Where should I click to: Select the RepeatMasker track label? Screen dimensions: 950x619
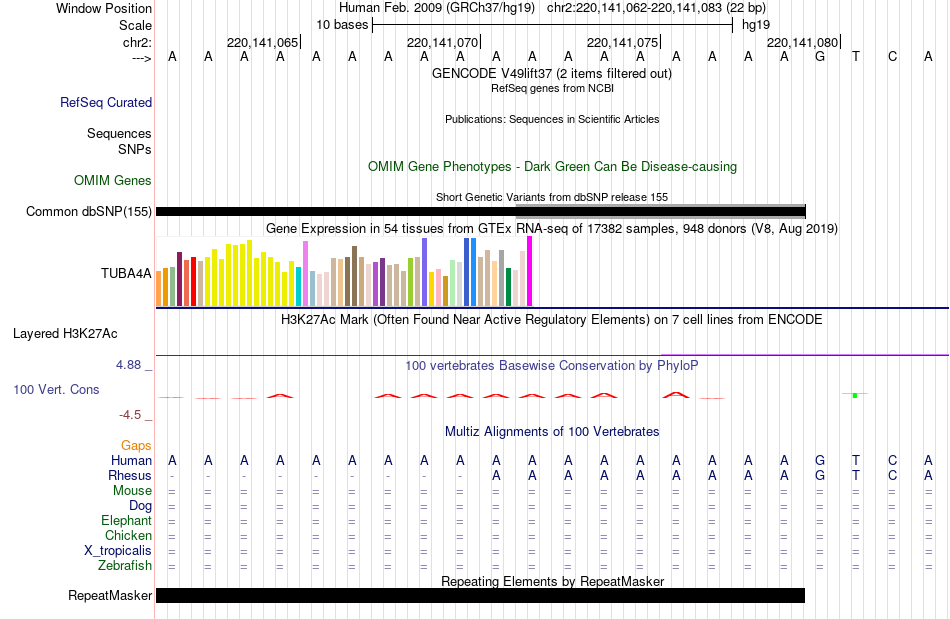[110, 595]
